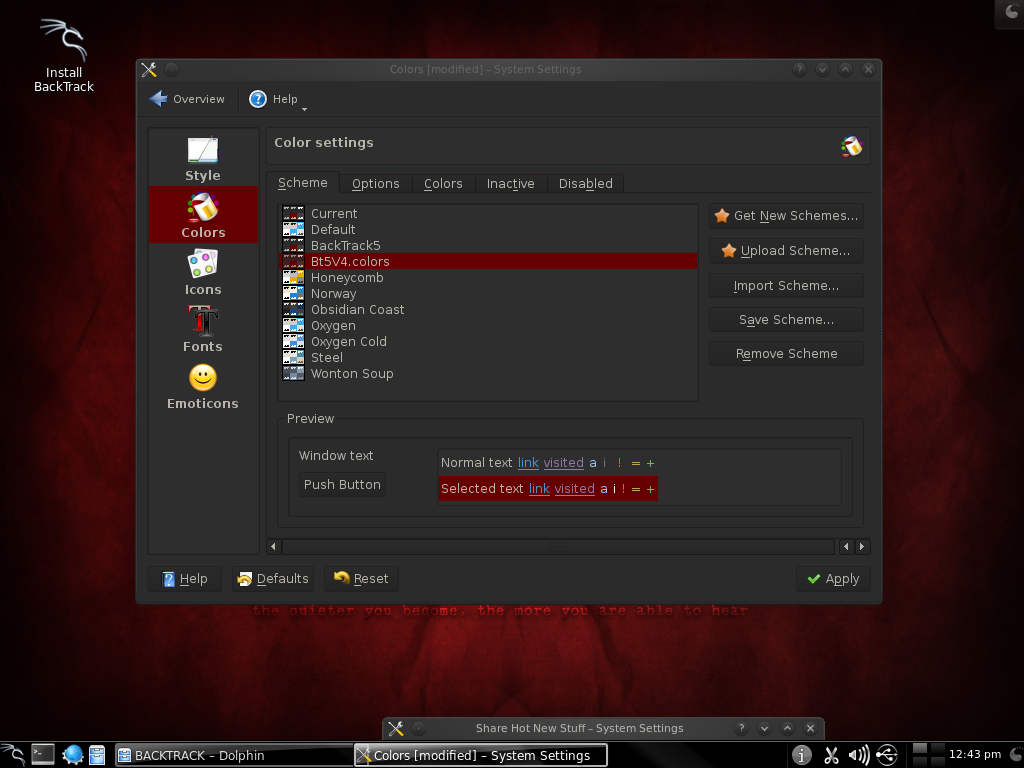Viewport: 1024px width, 768px height.
Task: Switch to the Colors tab
Action: [x=443, y=184]
